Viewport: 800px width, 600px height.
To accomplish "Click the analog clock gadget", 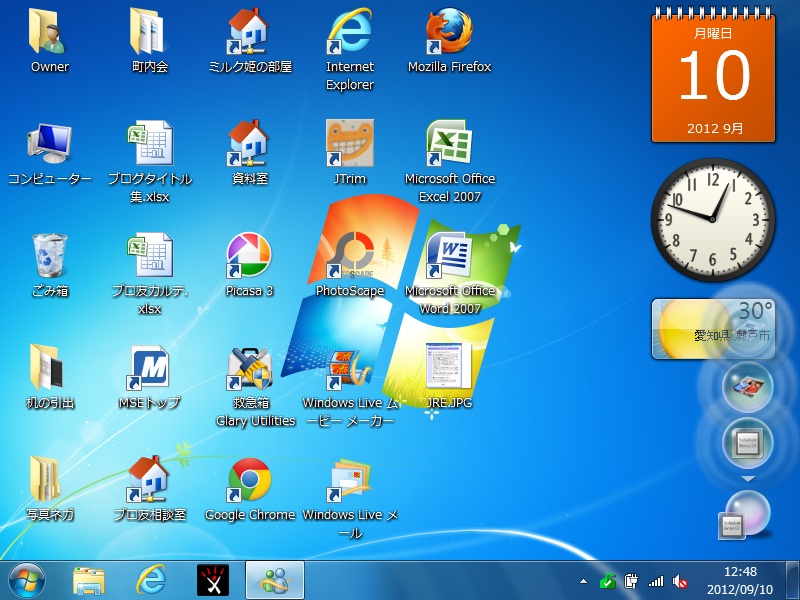I will pos(713,219).
